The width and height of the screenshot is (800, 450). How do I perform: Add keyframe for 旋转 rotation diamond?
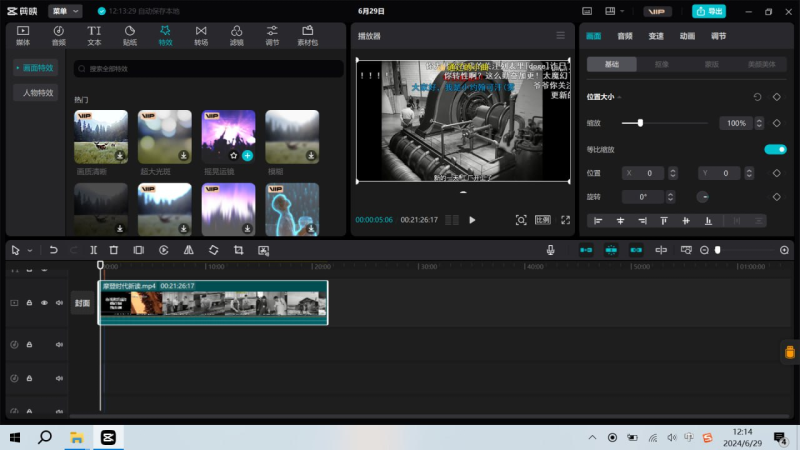[x=777, y=197]
